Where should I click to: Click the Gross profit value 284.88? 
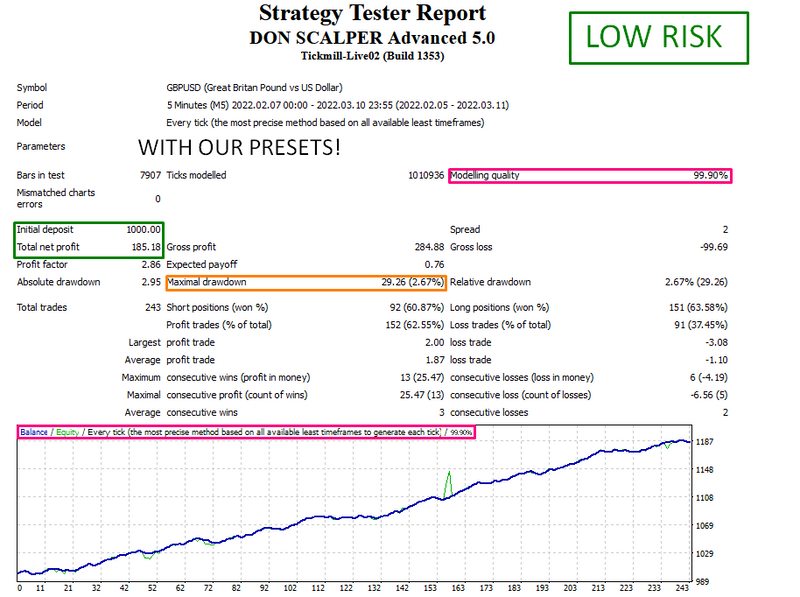point(429,247)
